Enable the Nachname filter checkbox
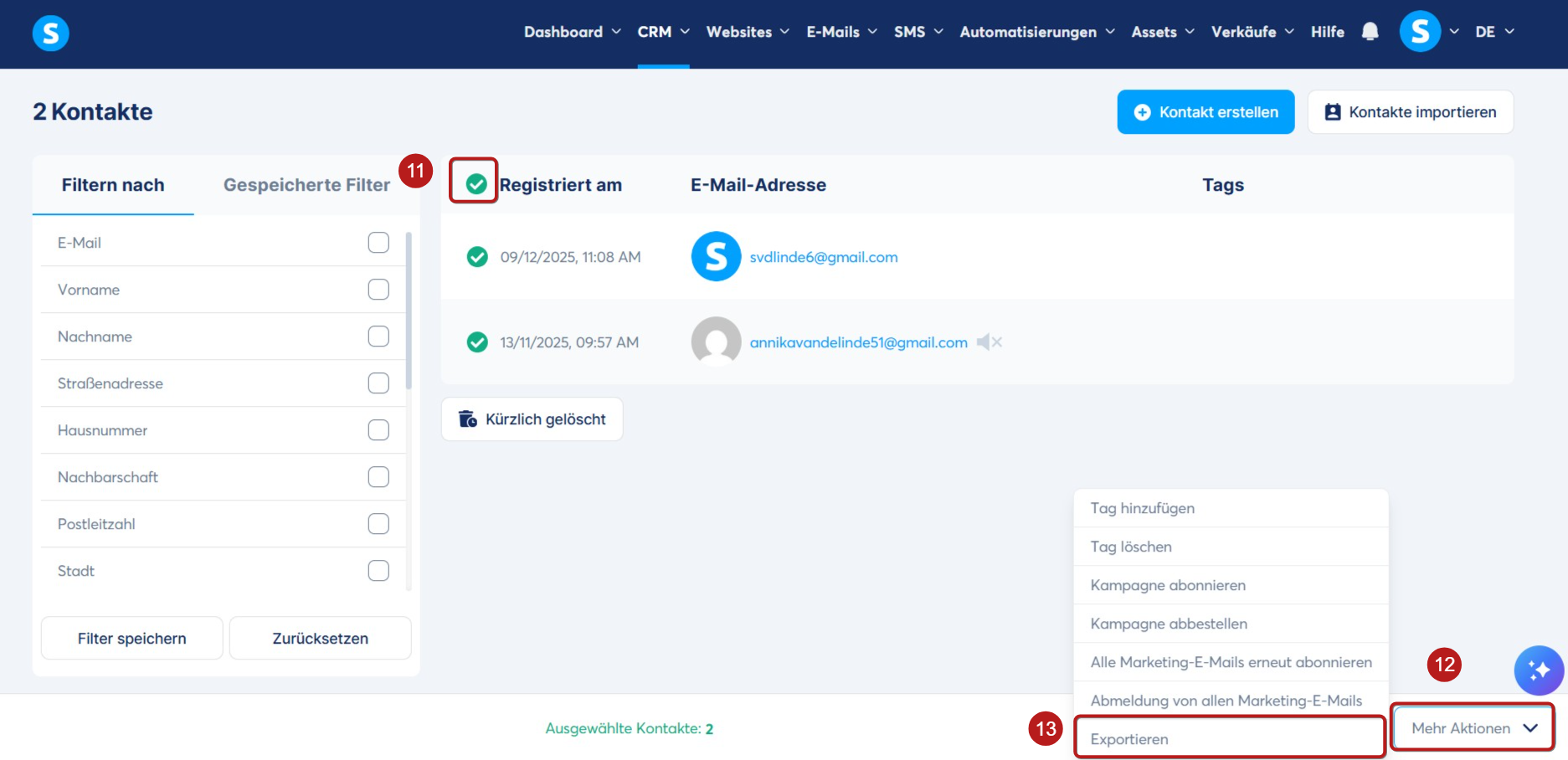The height and width of the screenshot is (760, 1568). point(378,336)
